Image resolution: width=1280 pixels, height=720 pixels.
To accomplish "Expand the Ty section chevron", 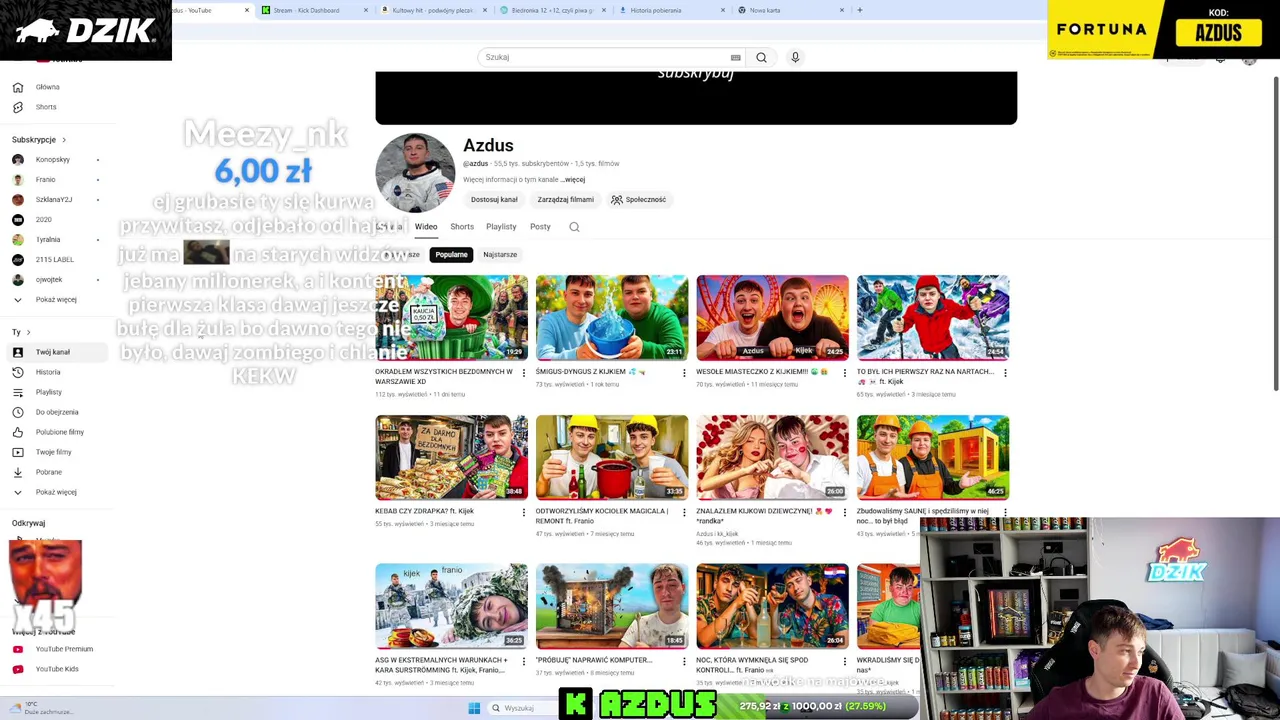I will click(x=28, y=332).
